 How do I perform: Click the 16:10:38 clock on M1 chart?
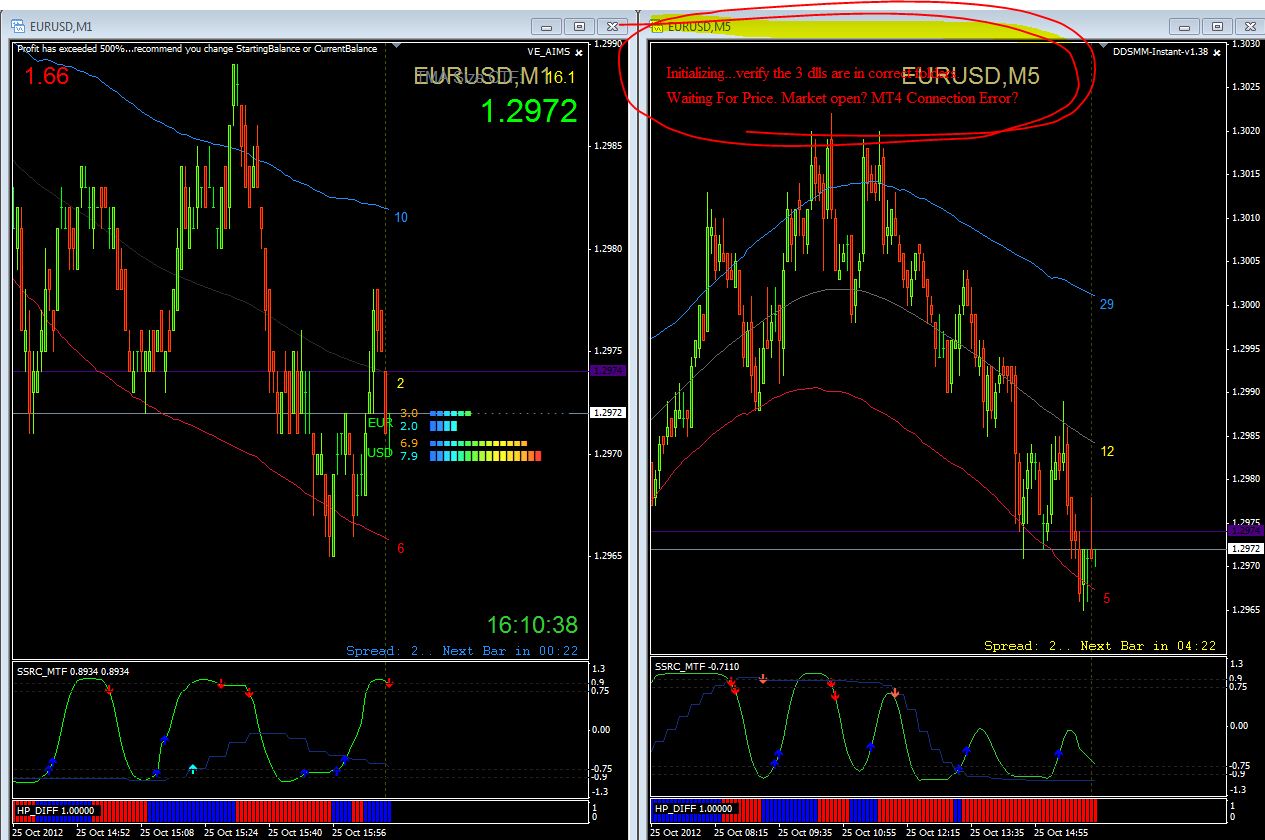[x=532, y=626]
